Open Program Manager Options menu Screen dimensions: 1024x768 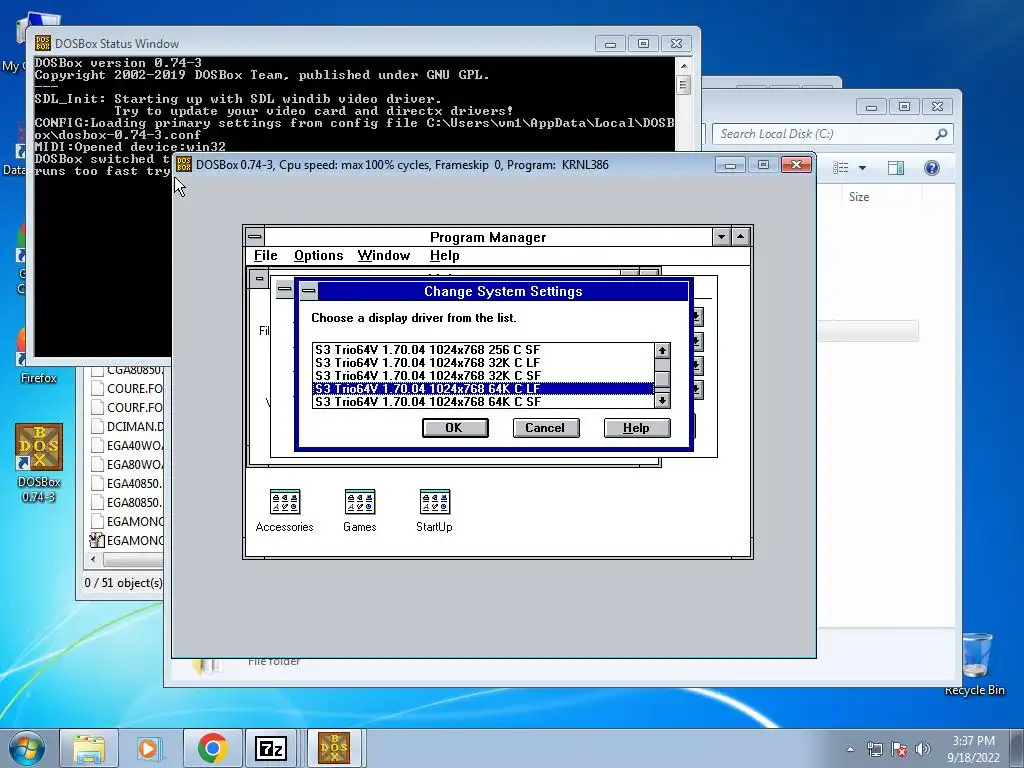click(x=319, y=255)
